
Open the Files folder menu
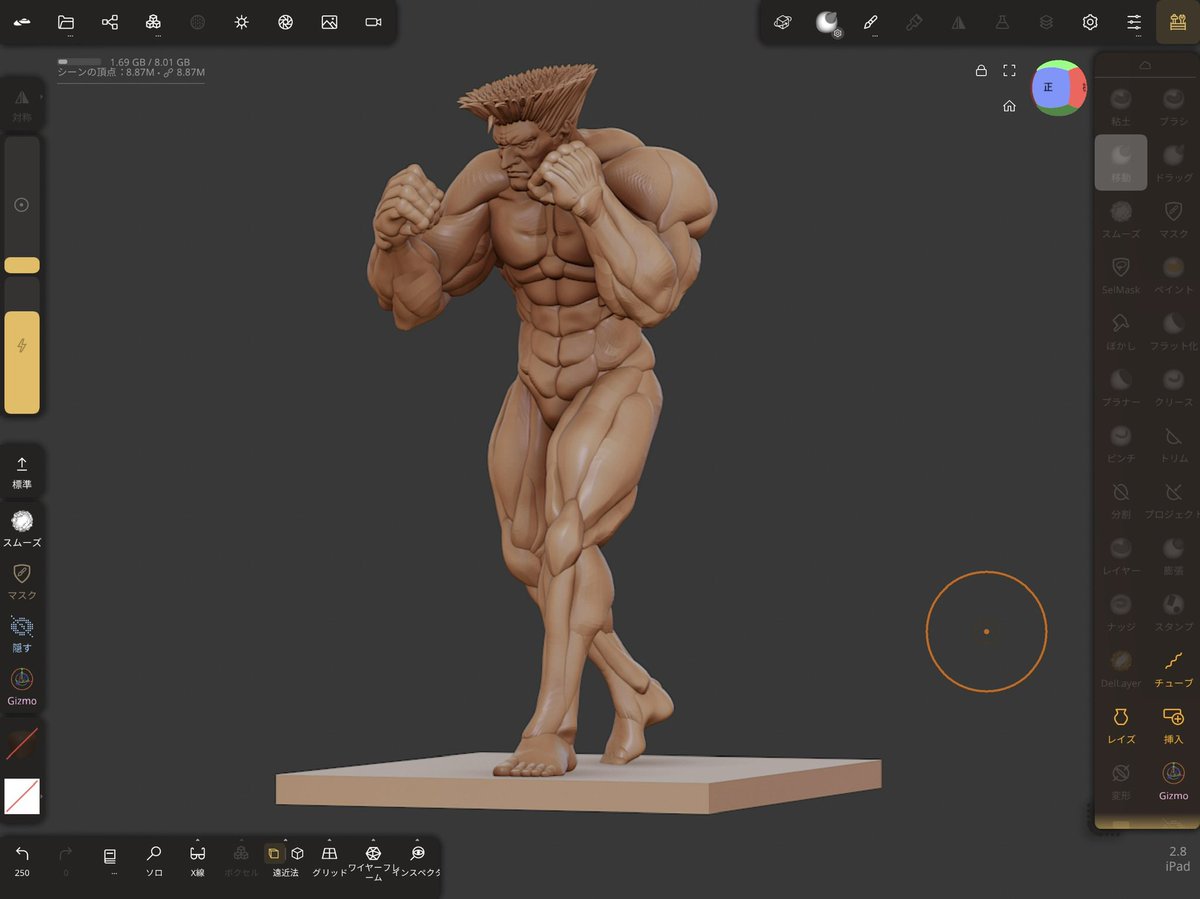66,22
